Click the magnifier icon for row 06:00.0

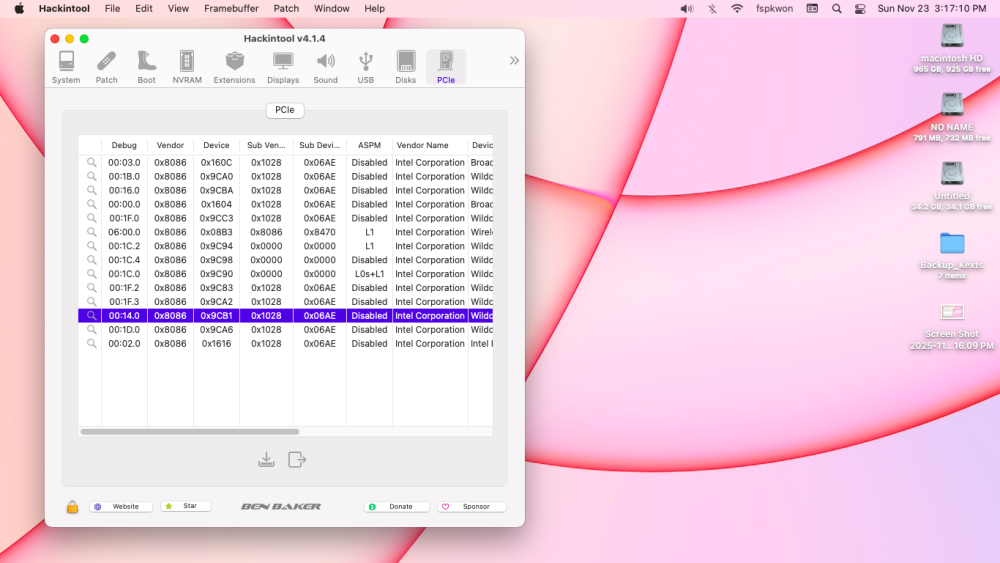[x=92, y=232]
